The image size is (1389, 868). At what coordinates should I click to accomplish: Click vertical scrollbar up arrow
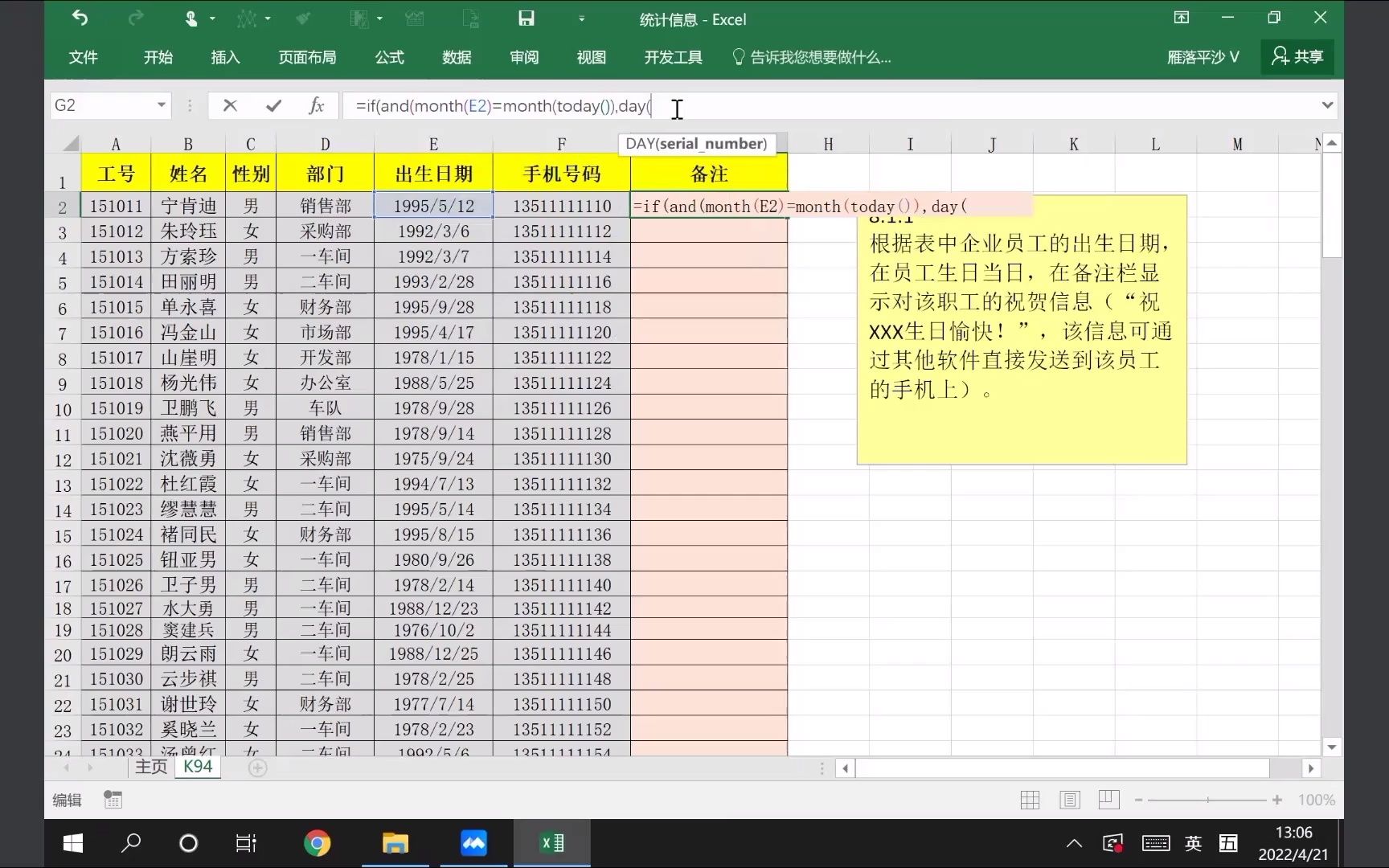[x=1332, y=143]
